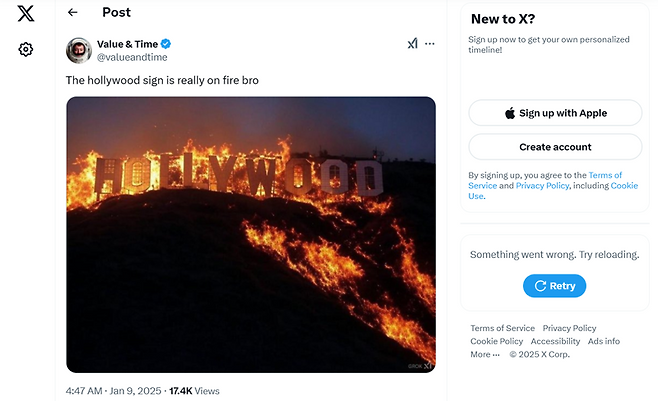Open Accessibility footer link
The height and width of the screenshot is (401, 658).
point(555,342)
